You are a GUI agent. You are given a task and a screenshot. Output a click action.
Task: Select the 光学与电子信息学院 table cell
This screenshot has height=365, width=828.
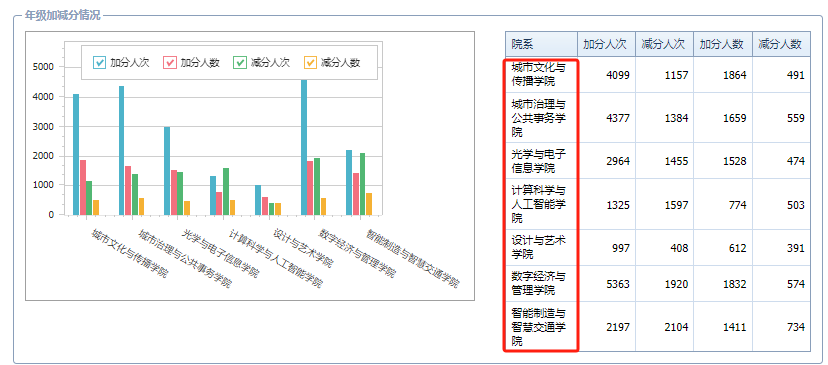click(541, 161)
